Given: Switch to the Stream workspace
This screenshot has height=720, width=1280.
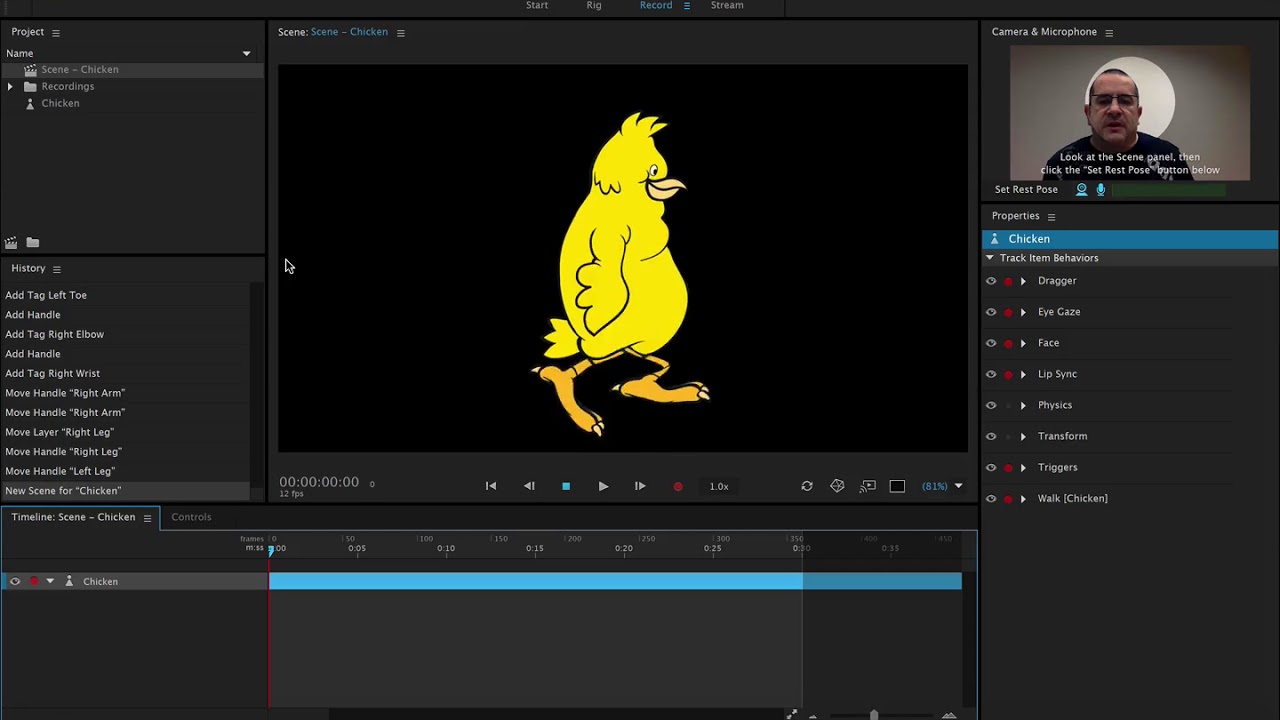Looking at the screenshot, I should [x=727, y=5].
